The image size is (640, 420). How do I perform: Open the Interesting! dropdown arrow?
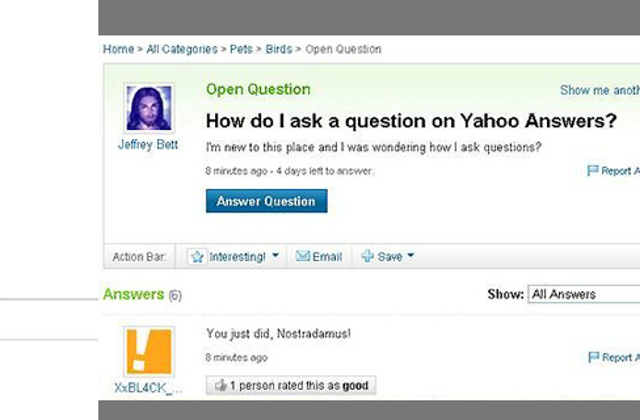276,256
